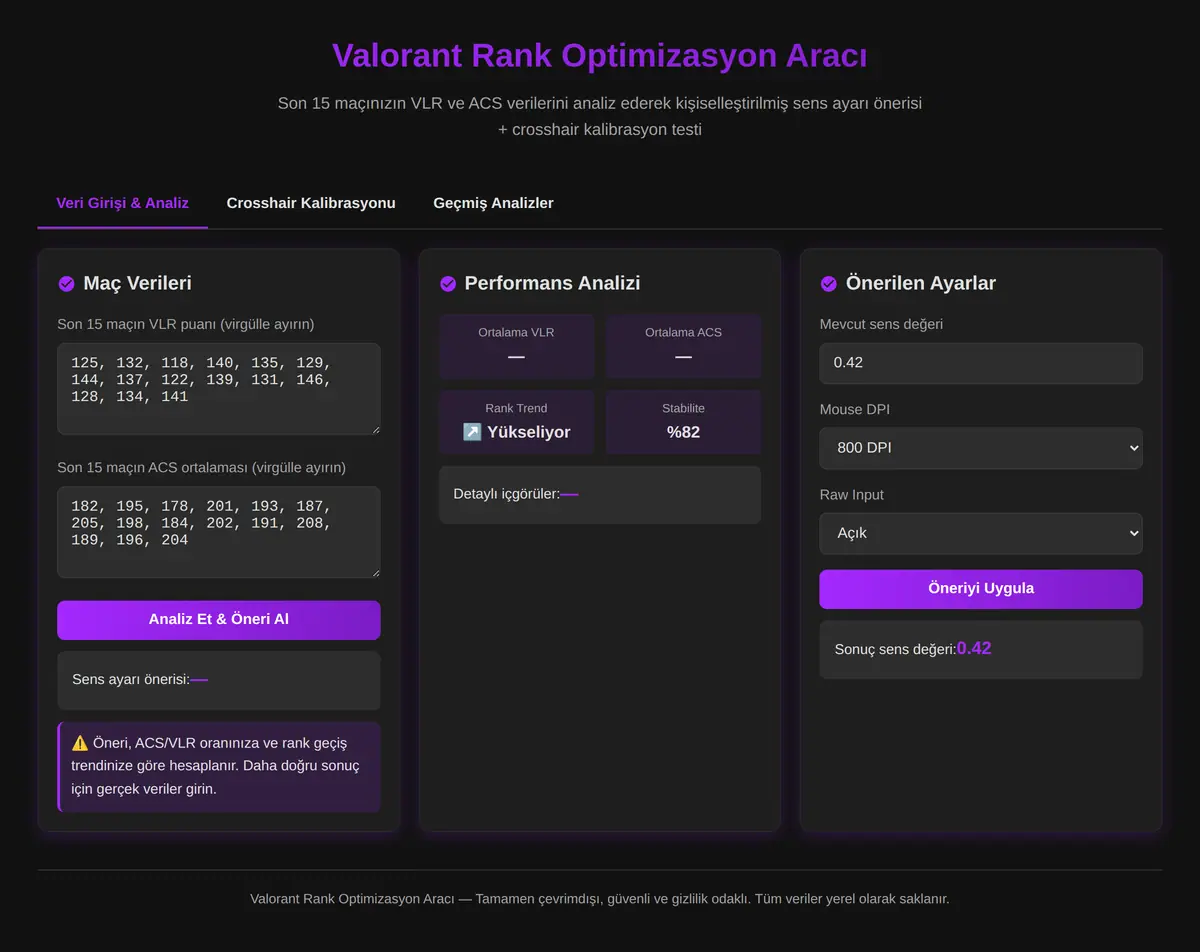
Task: Click the Maç Verileri heading
Action: click(137, 284)
